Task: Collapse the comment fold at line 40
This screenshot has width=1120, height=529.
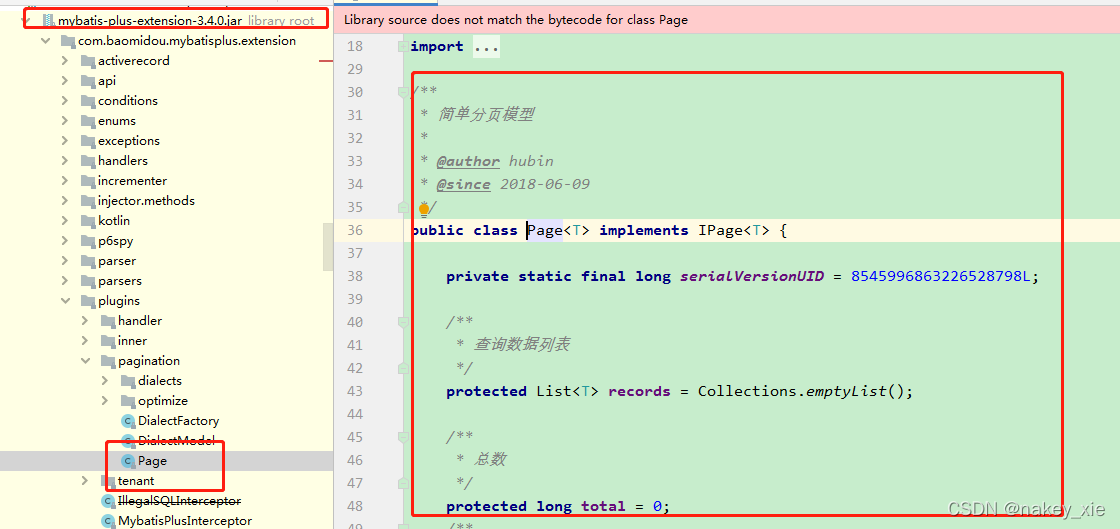Action: pos(403,322)
